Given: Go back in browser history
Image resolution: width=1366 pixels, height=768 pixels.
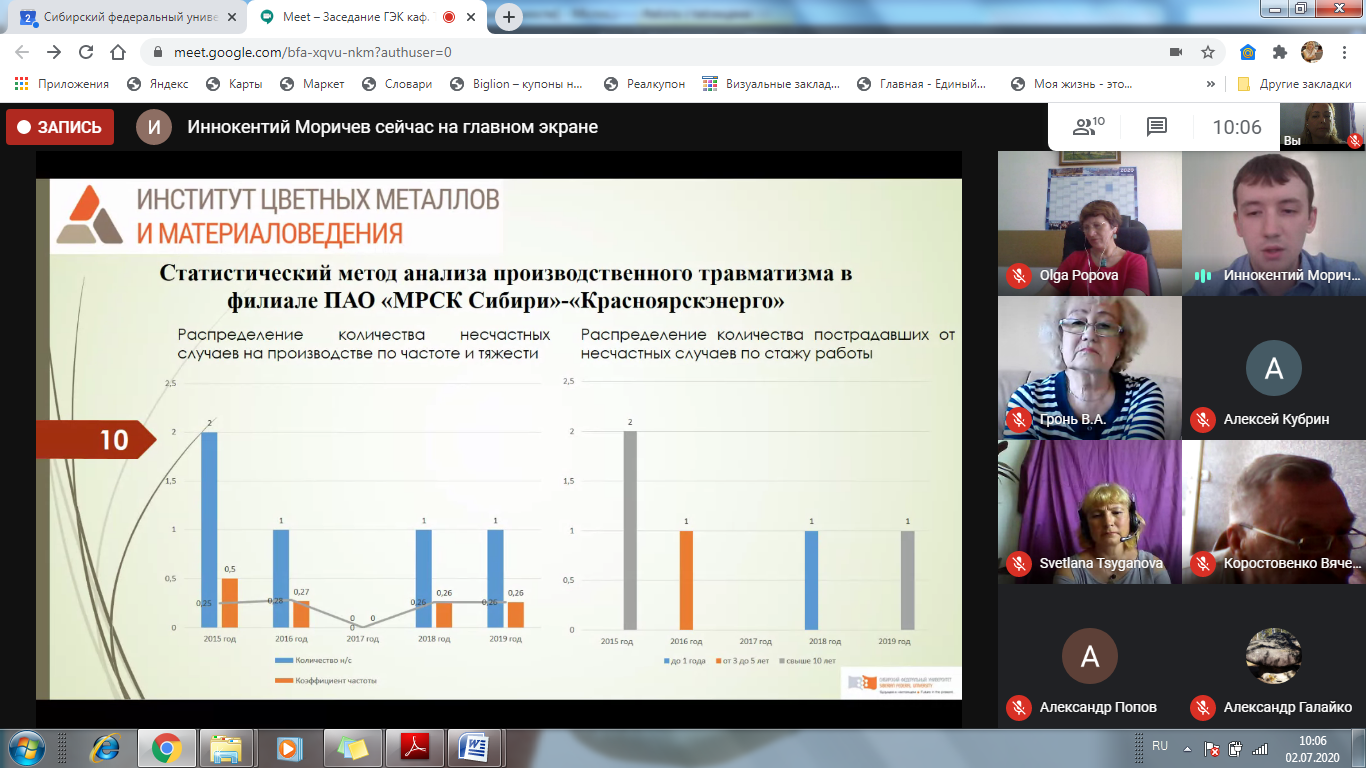Looking at the screenshot, I should click(23, 52).
